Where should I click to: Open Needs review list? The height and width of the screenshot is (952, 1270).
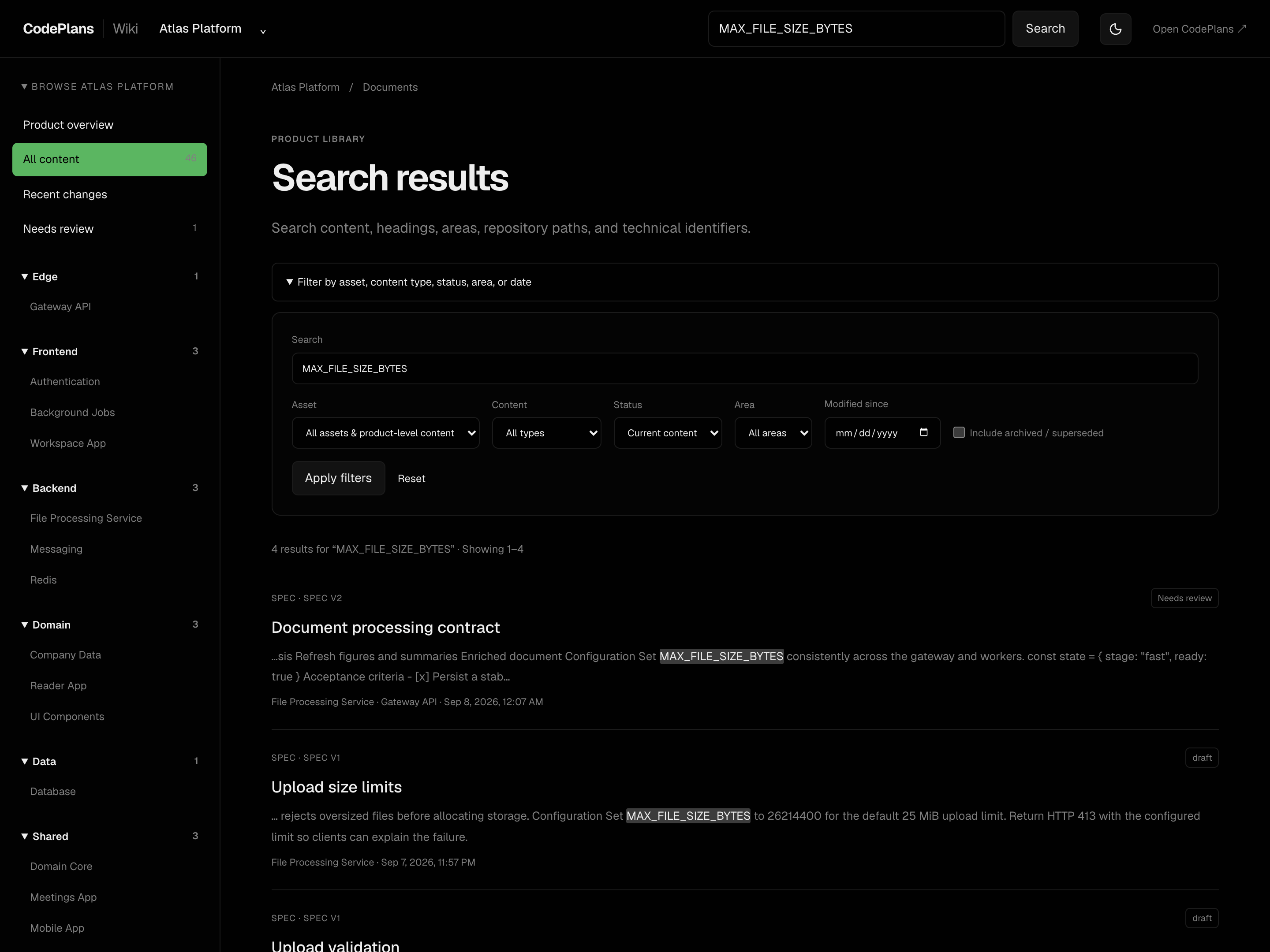(110, 229)
